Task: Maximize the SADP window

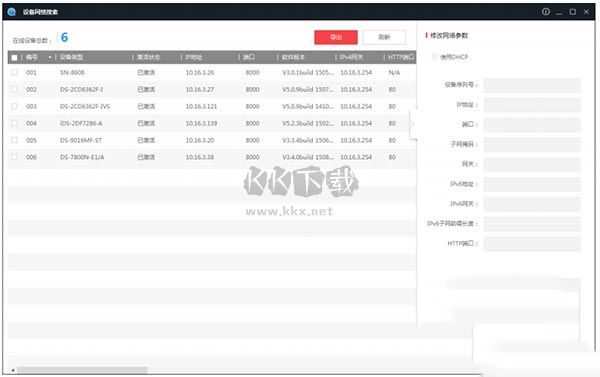Action: [572, 12]
